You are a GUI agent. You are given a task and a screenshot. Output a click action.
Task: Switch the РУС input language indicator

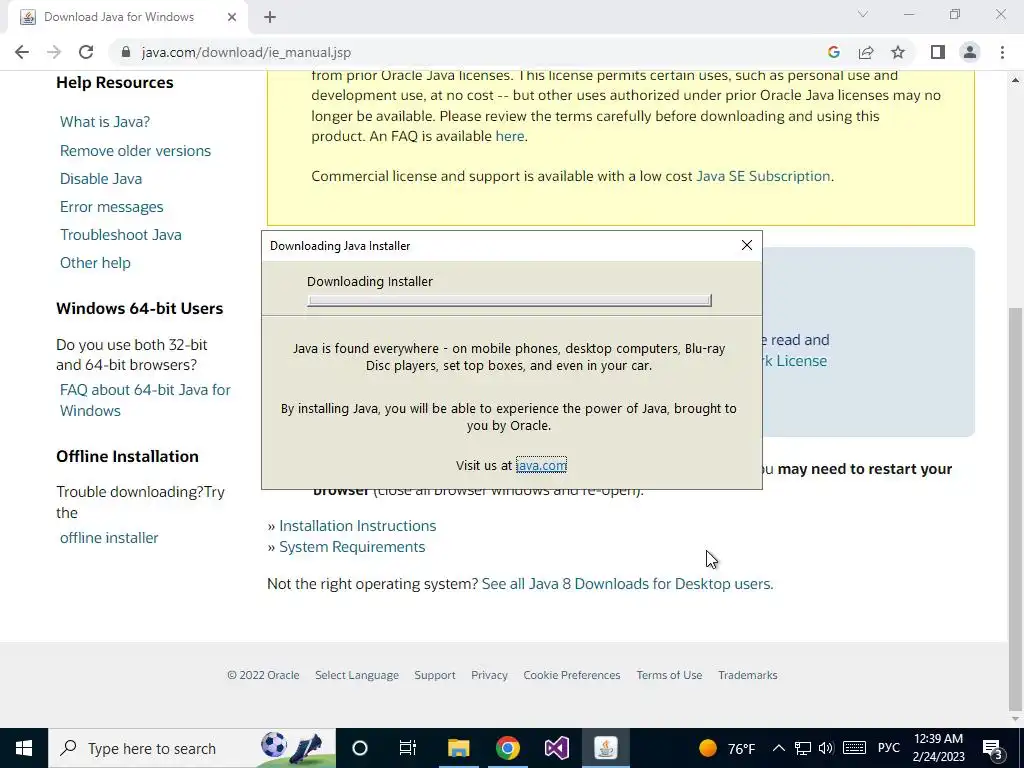tap(889, 748)
